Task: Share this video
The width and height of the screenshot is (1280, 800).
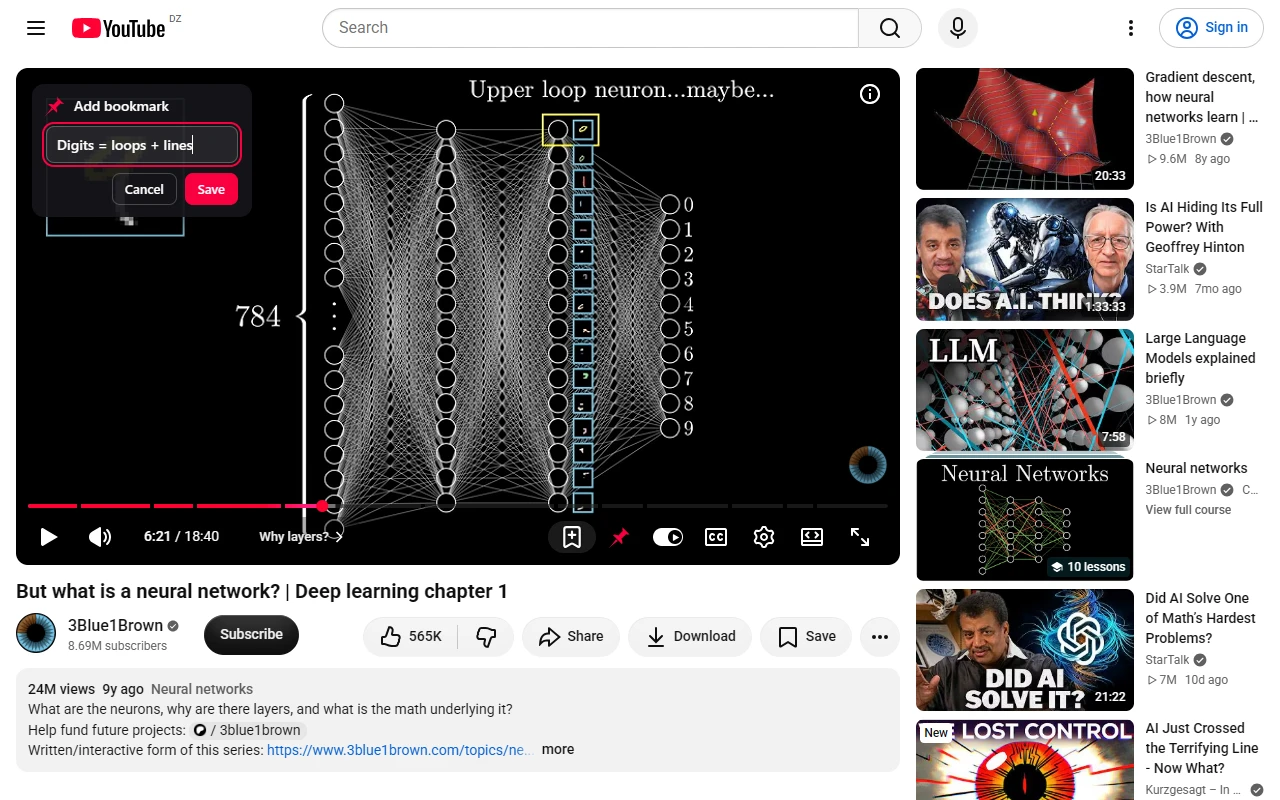Action: pos(571,636)
